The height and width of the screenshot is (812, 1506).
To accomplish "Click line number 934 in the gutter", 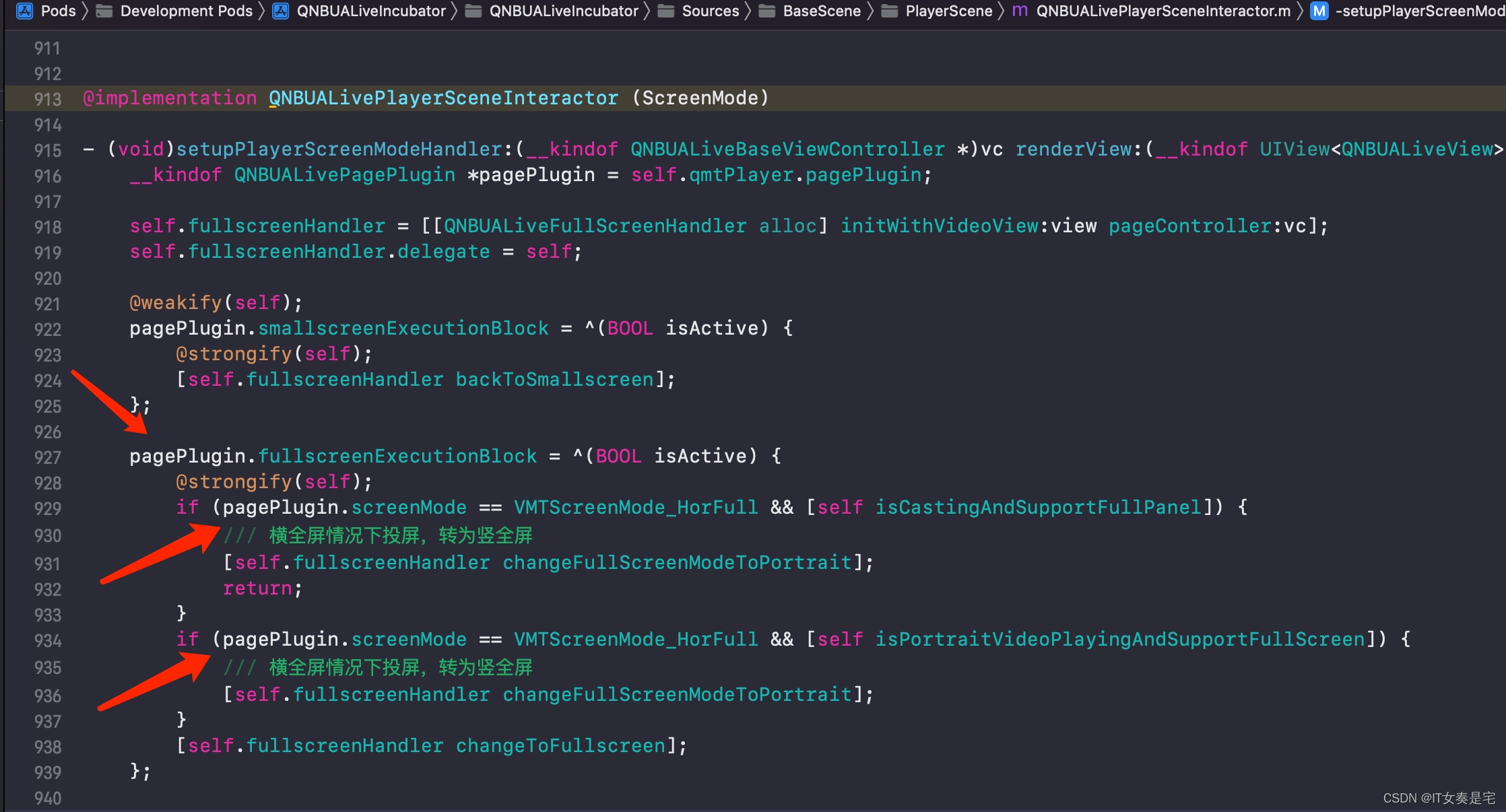I will pyautogui.click(x=47, y=640).
